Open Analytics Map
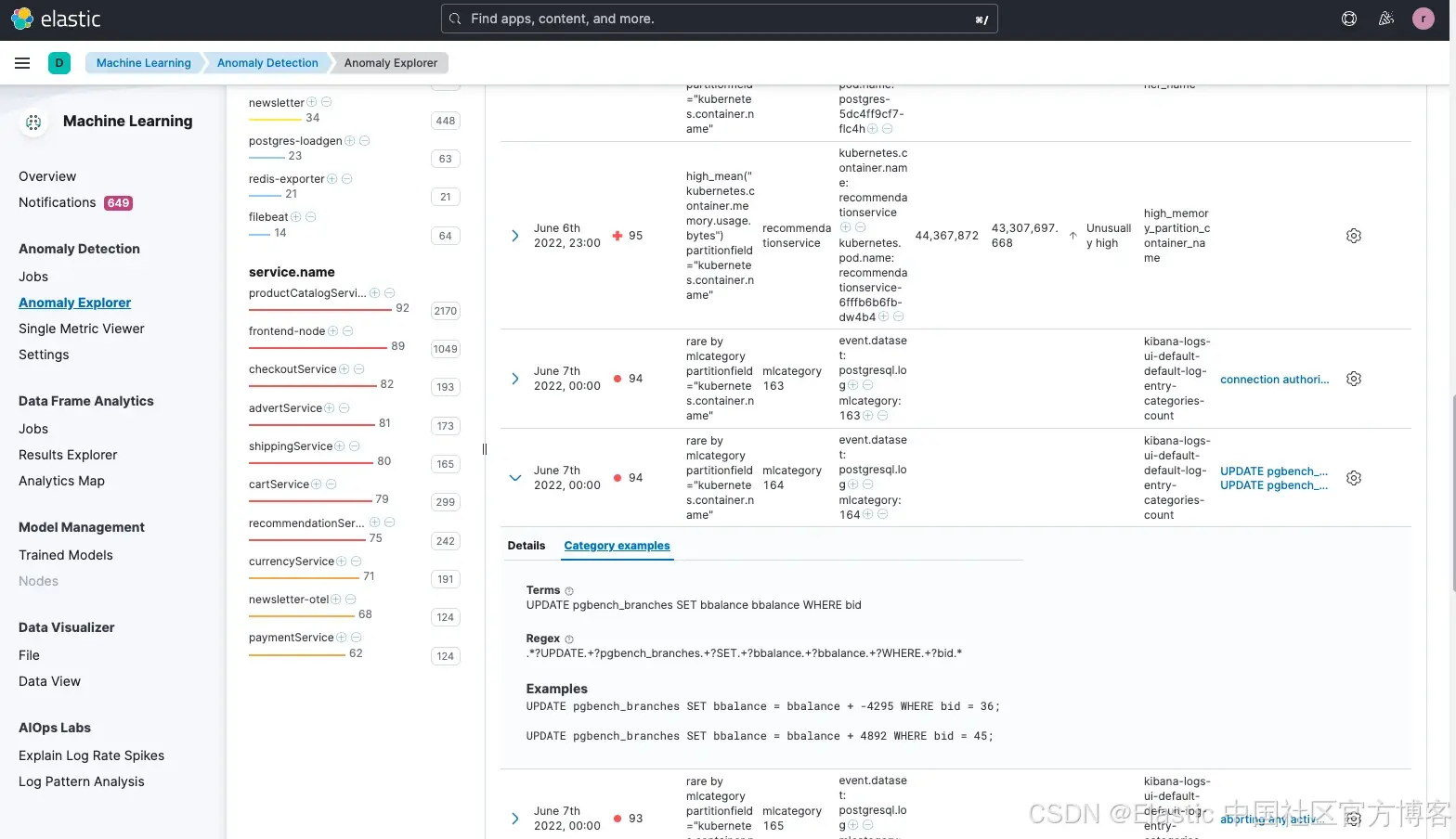Image resolution: width=1456 pixels, height=839 pixels. tap(61, 481)
